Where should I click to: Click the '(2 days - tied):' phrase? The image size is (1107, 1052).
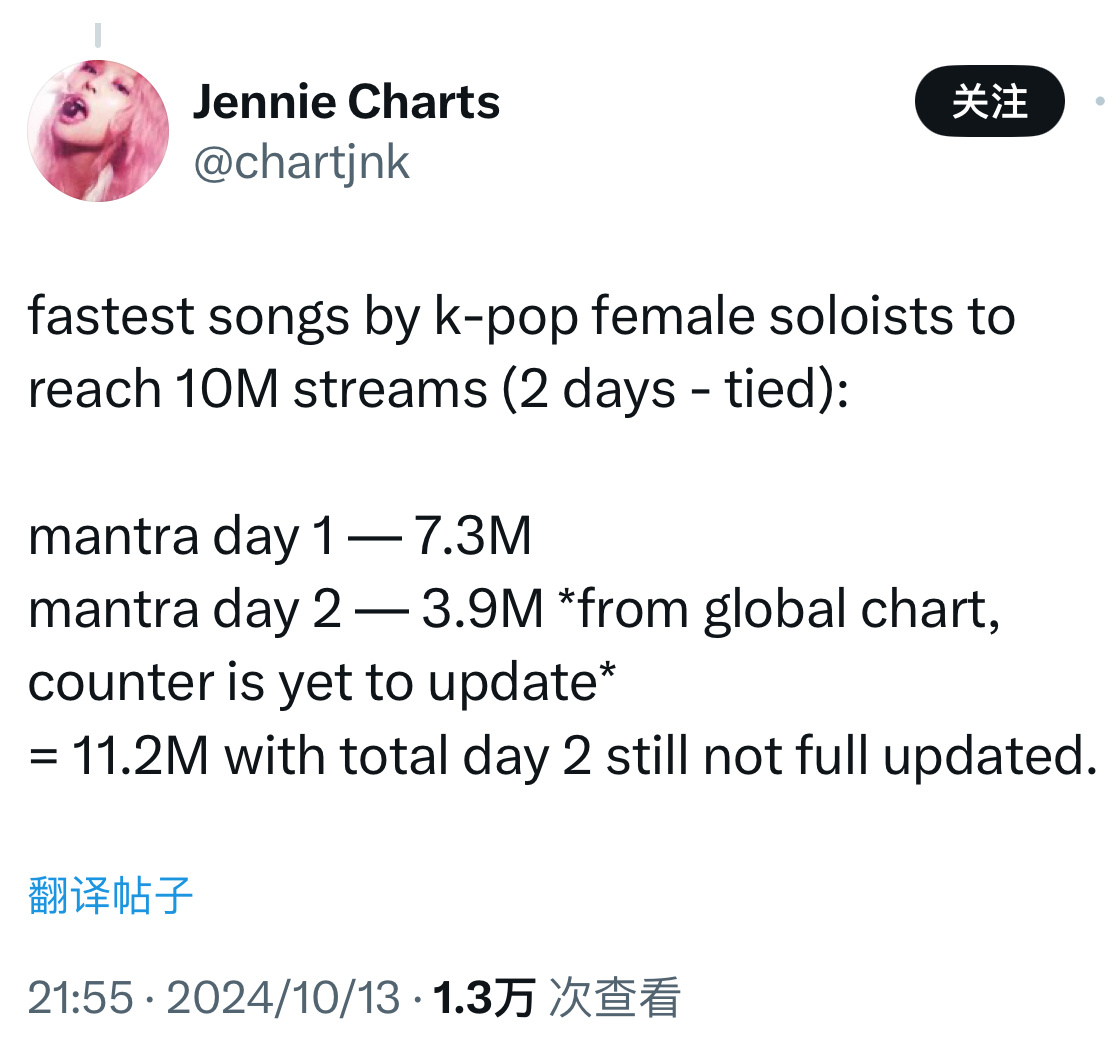tap(675, 389)
